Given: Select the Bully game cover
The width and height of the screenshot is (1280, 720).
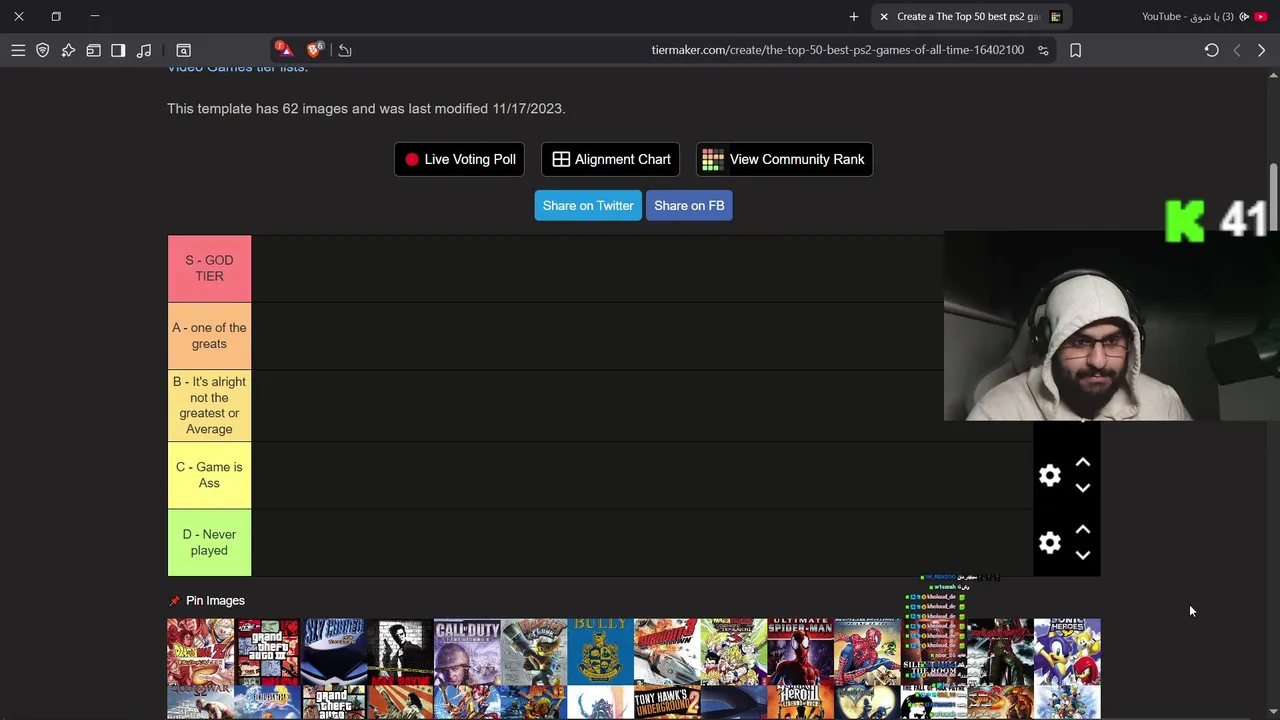Looking at the screenshot, I should click(600, 651).
